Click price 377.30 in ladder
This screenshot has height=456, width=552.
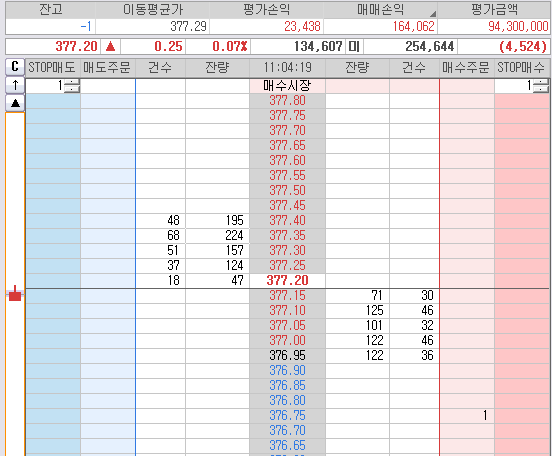point(287,251)
